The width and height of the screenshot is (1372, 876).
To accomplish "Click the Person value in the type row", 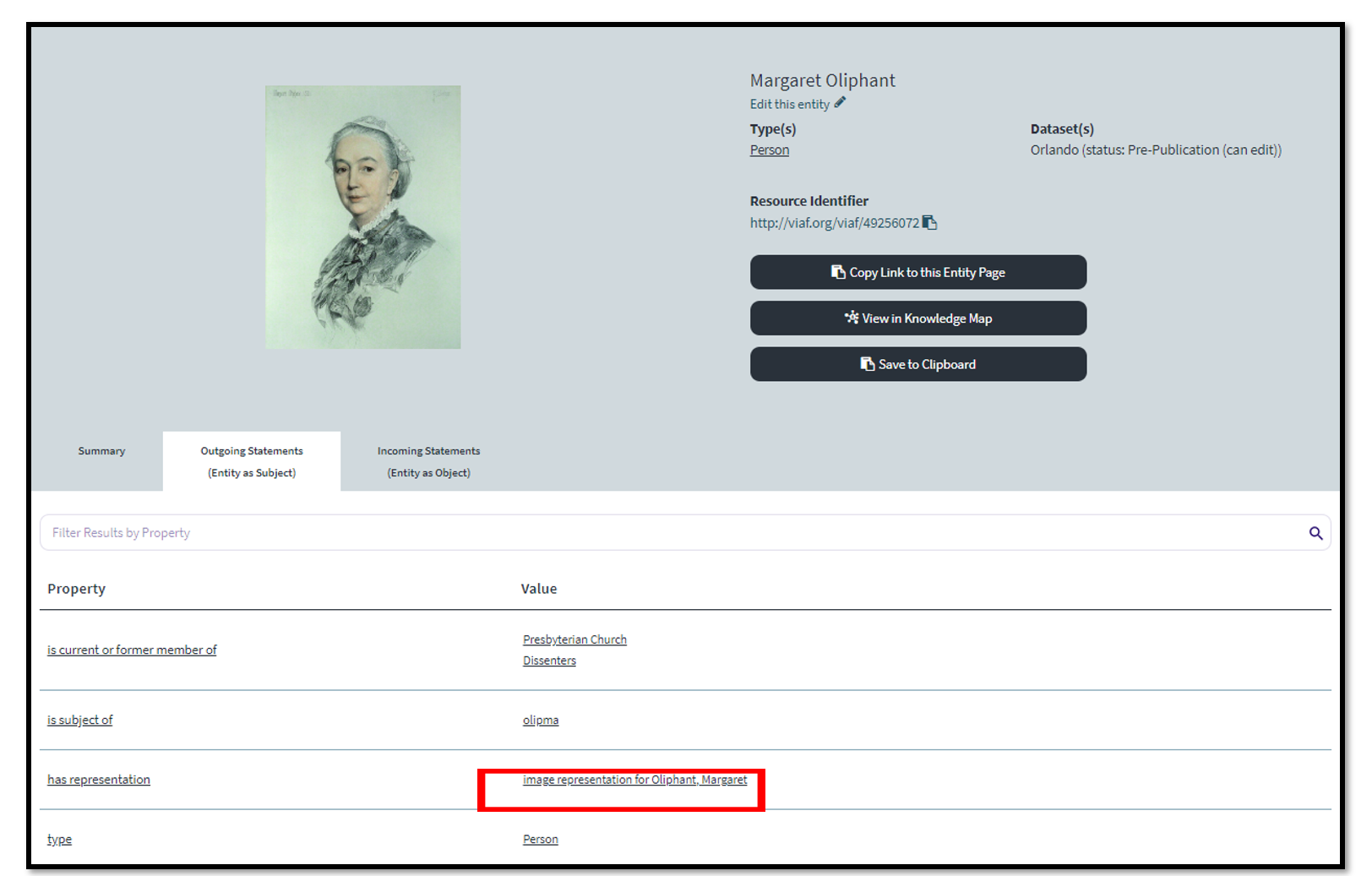I will [x=541, y=839].
